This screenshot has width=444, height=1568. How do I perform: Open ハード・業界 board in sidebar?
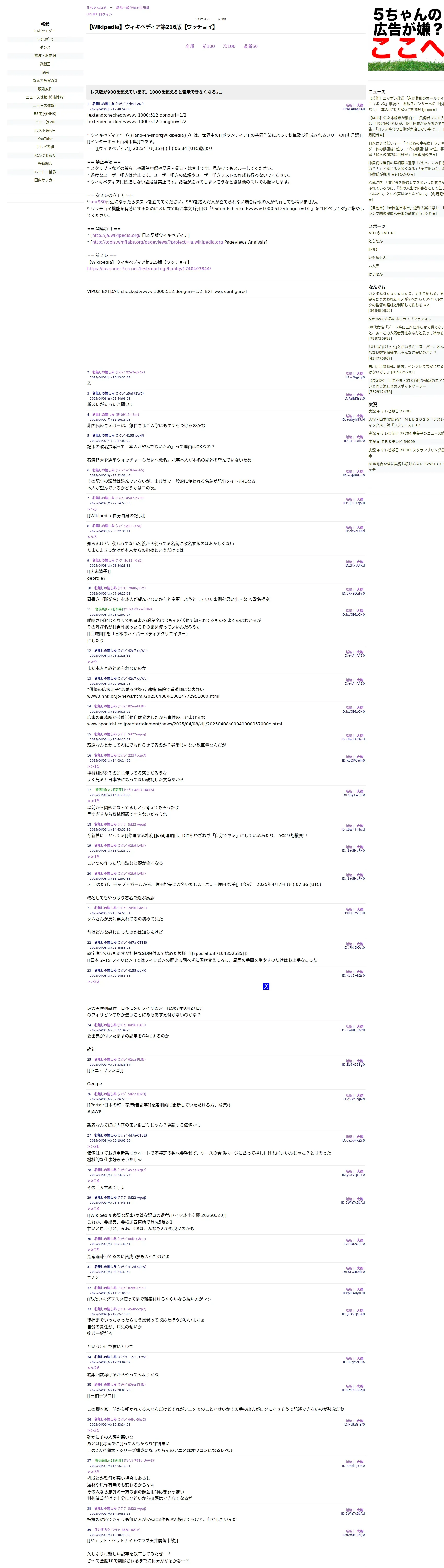(45, 172)
